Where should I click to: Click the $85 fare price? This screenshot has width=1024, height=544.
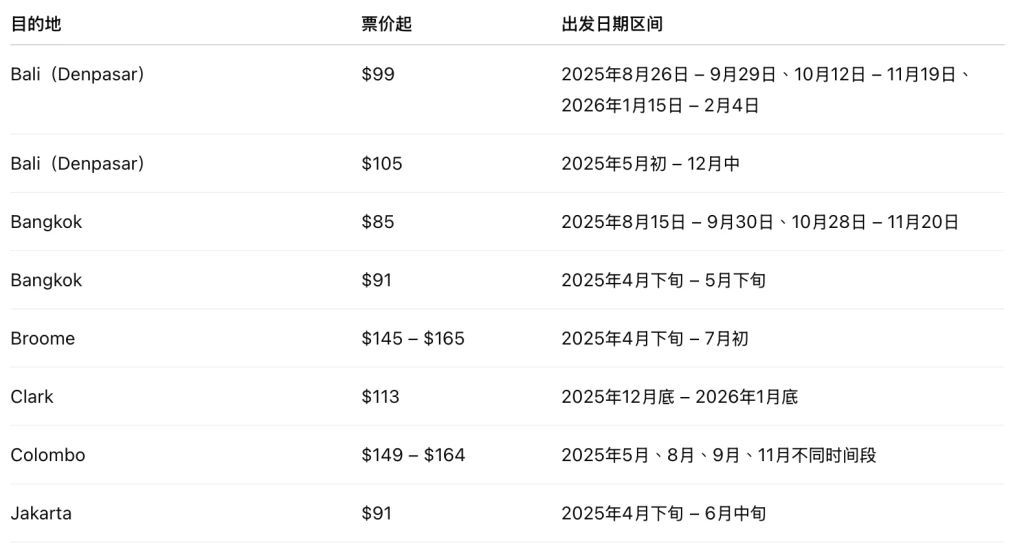(x=378, y=222)
